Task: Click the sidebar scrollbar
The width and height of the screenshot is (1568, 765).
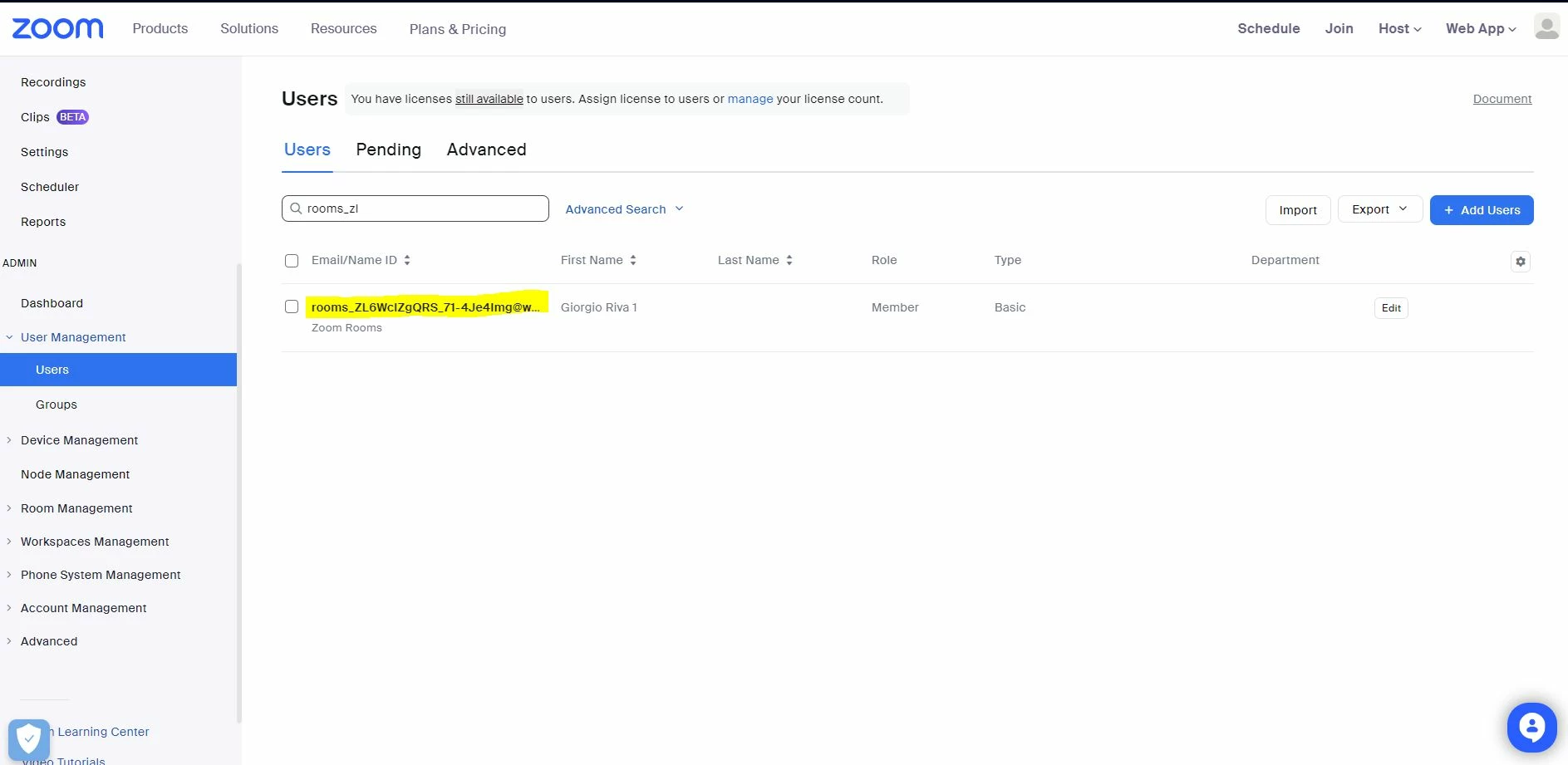Action: pyautogui.click(x=239, y=493)
